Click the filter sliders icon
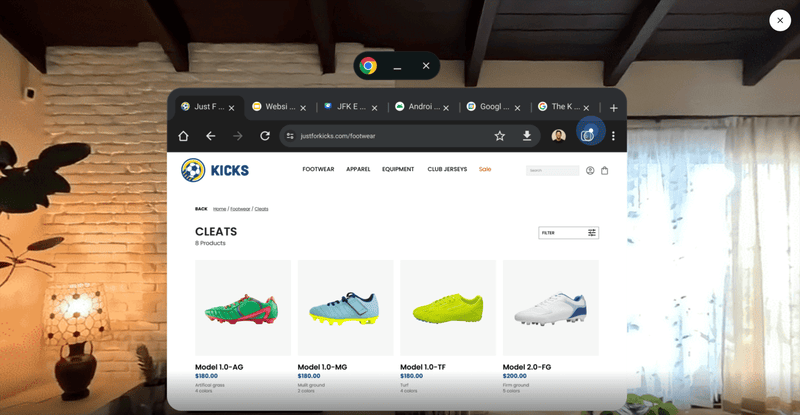Screen dimensions: 800x415 tap(592, 233)
